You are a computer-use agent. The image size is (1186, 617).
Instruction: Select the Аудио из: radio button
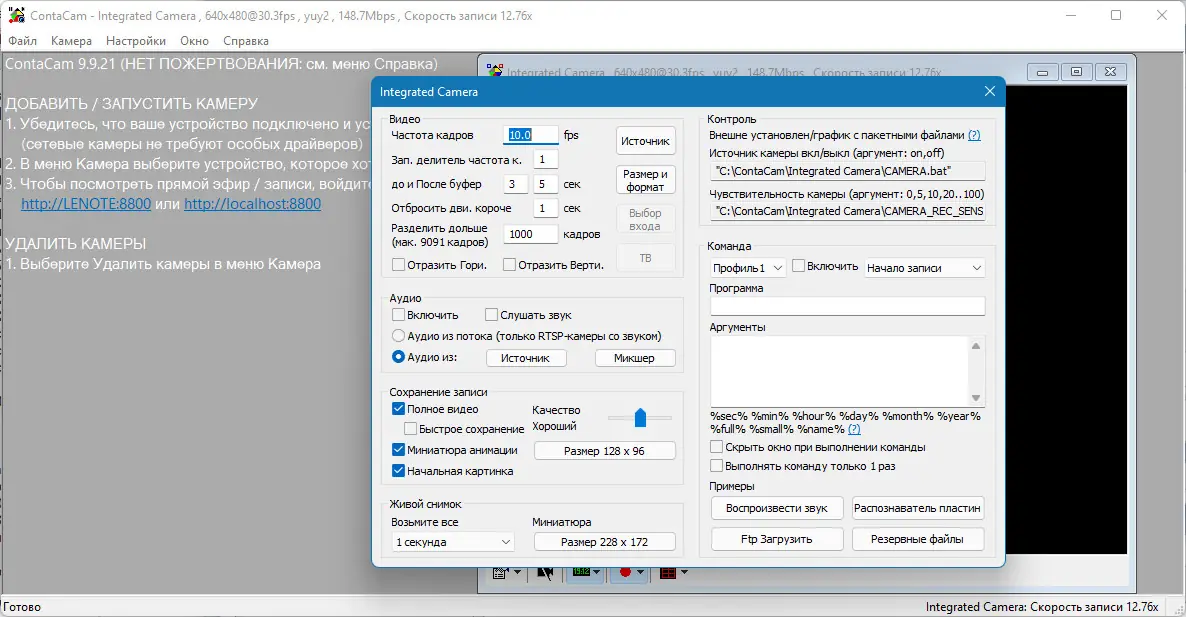(398, 357)
